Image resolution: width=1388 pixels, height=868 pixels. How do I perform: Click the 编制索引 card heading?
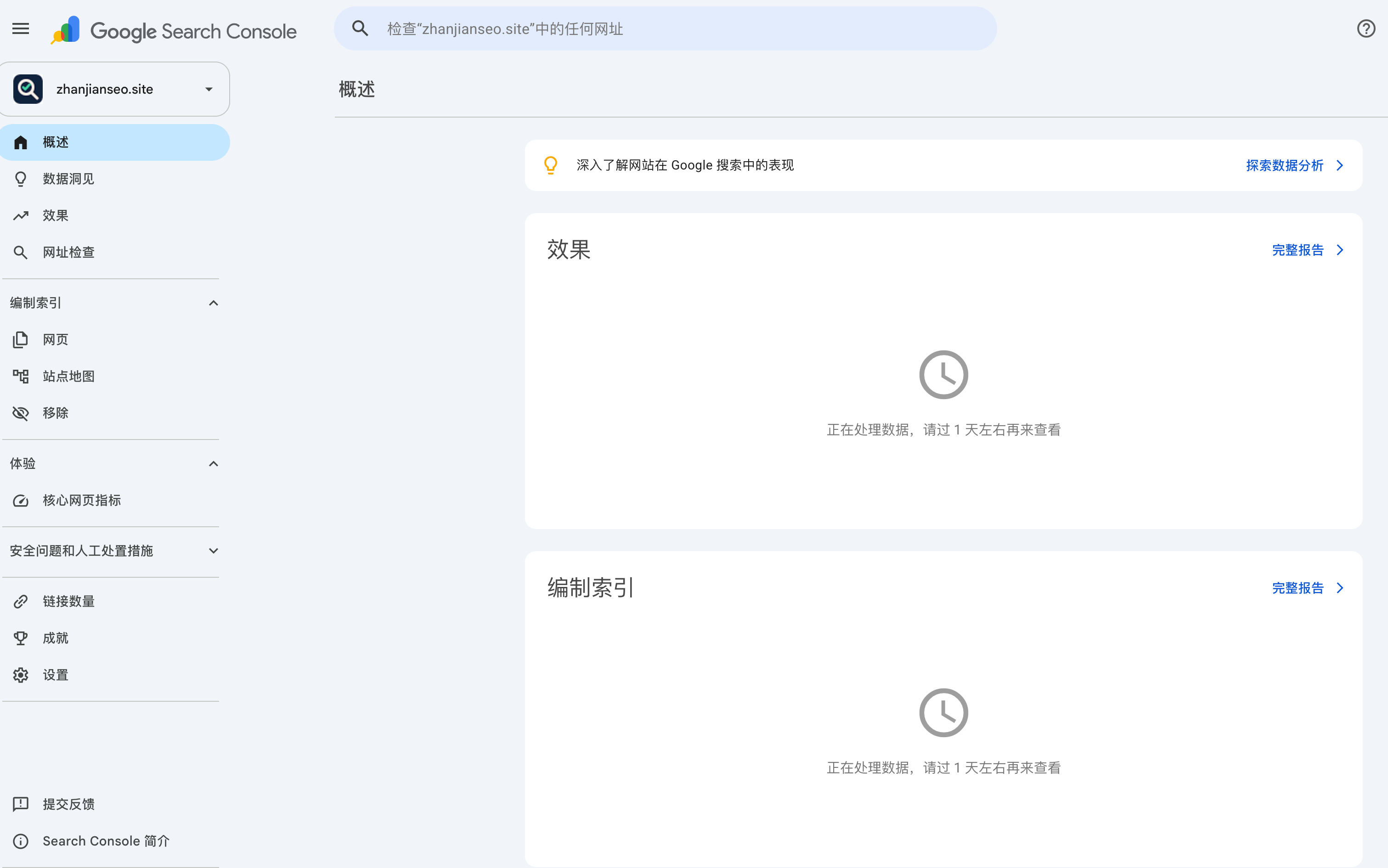(x=591, y=588)
